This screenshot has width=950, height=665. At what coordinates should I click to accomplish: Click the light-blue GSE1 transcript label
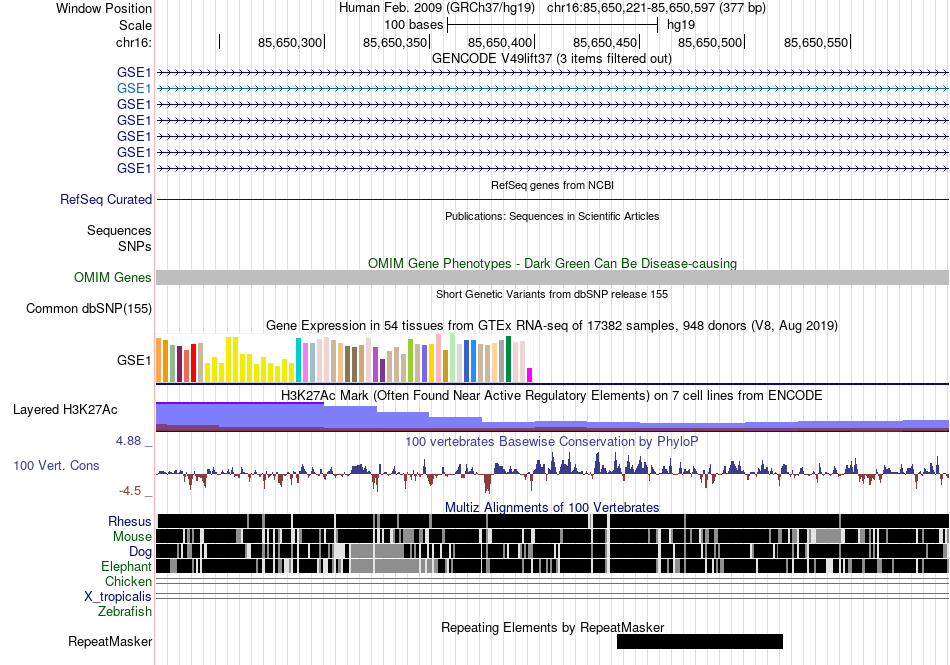134,88
